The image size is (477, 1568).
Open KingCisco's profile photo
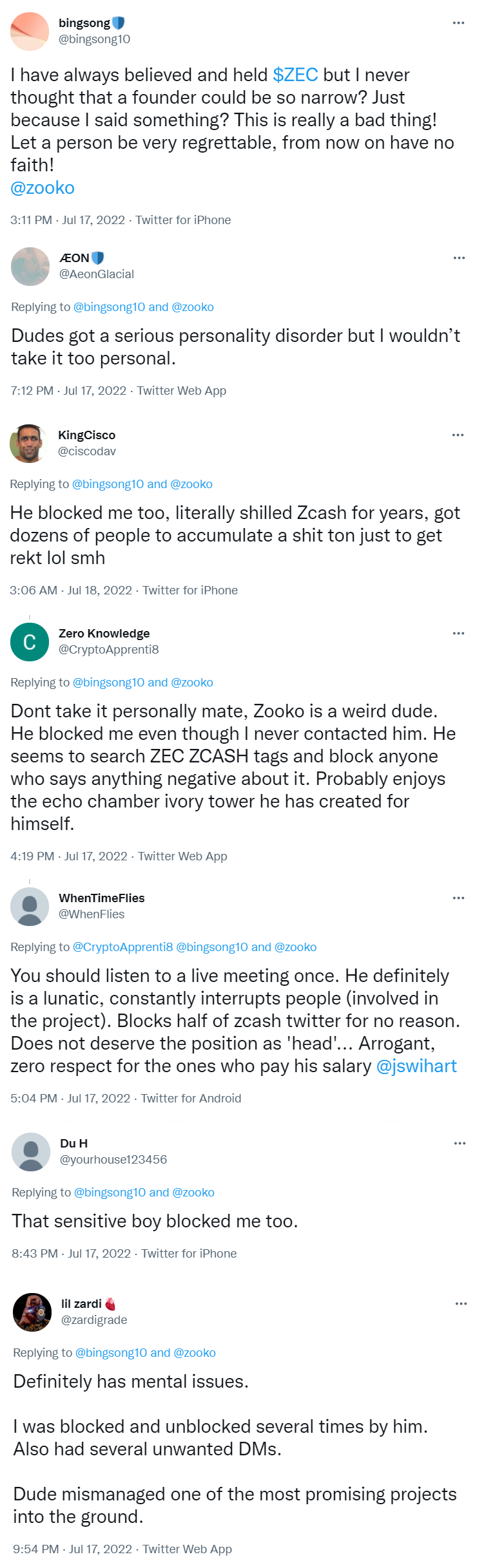pos(29,443)
